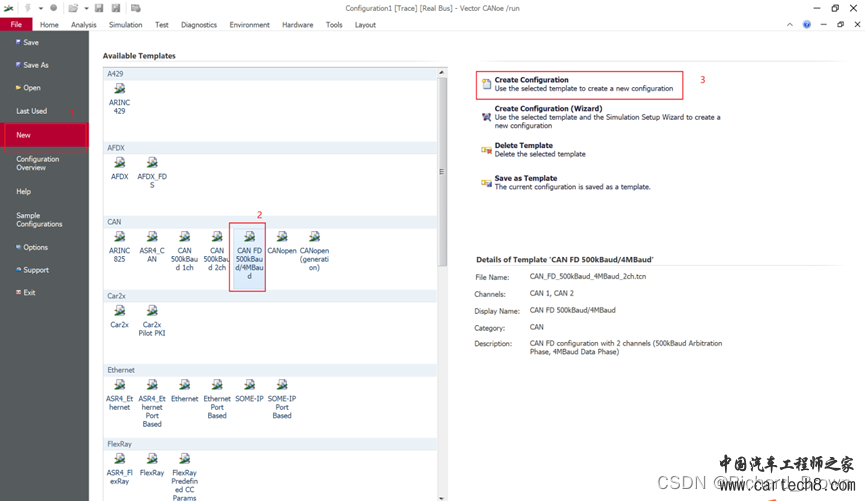Collapse the ribbon with the top-right chevron
The height and width of the screenshot is (501, 865).
click(790, 25)
